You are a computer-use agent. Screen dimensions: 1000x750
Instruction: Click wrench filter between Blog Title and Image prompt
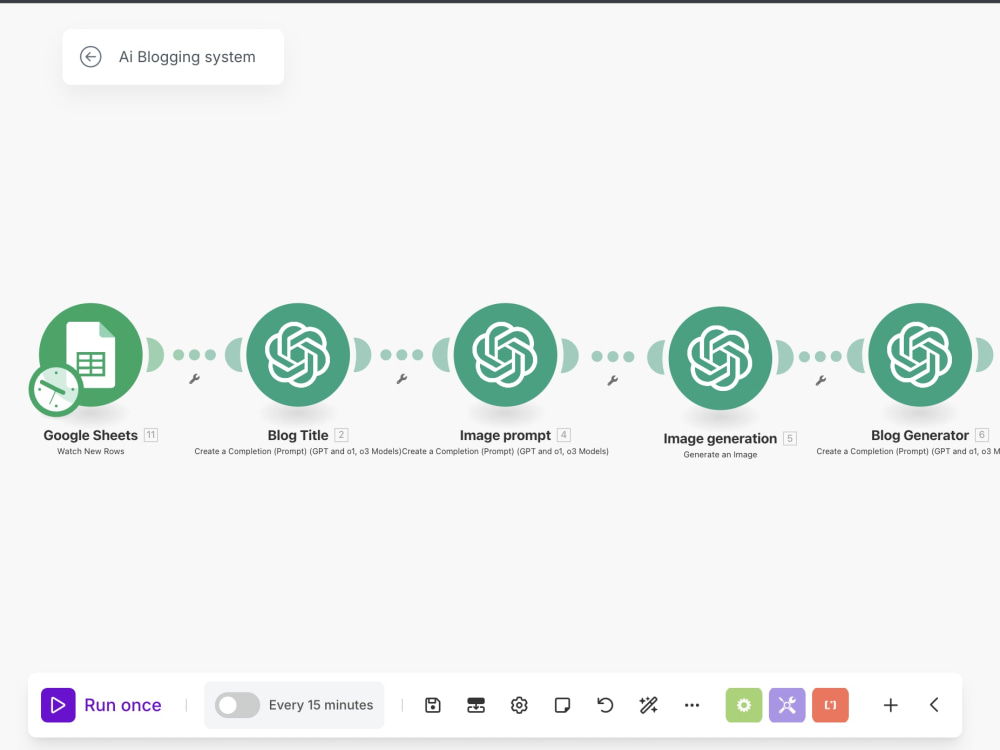pos(402,379)
